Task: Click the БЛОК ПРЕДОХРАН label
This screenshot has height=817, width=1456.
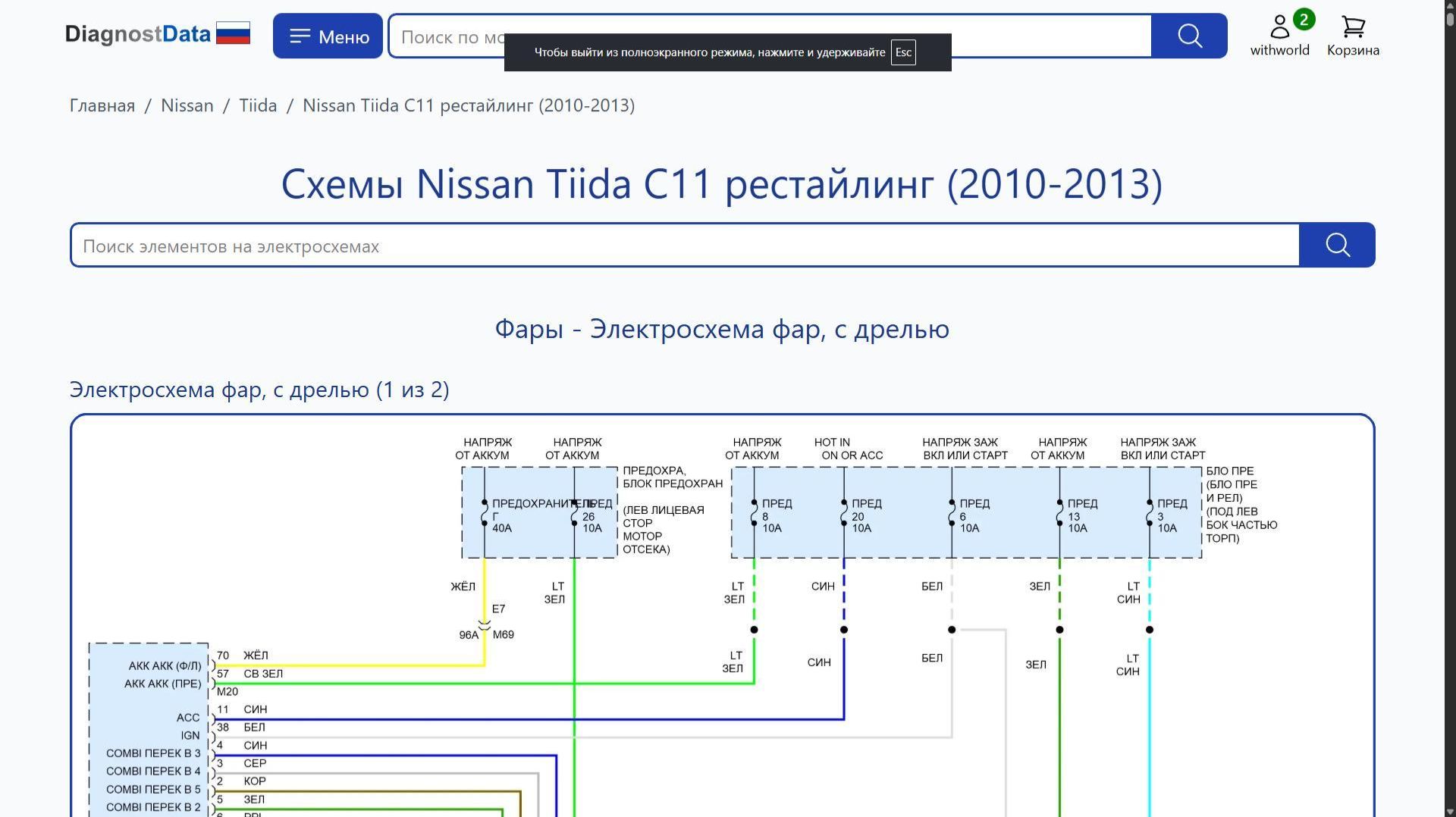Action: (673, 484)
